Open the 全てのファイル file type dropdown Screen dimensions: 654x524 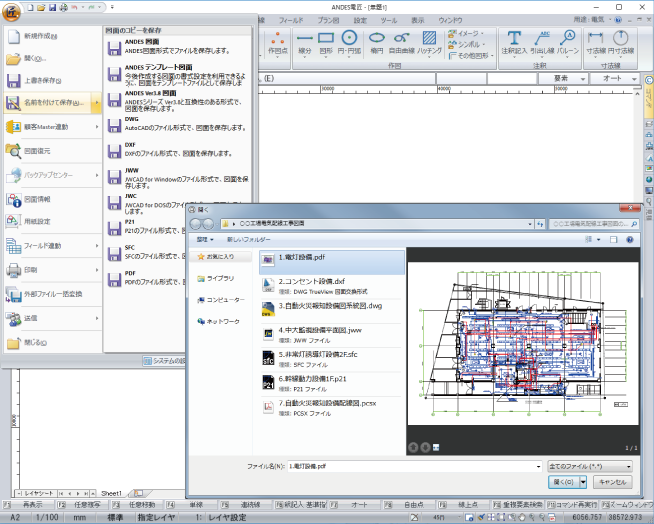tap(590, 466)
